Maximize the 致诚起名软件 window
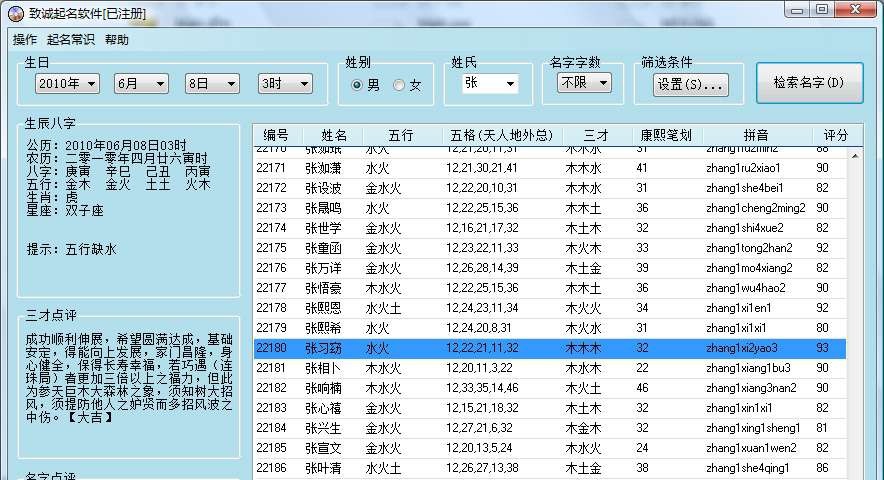 point(822,10)
